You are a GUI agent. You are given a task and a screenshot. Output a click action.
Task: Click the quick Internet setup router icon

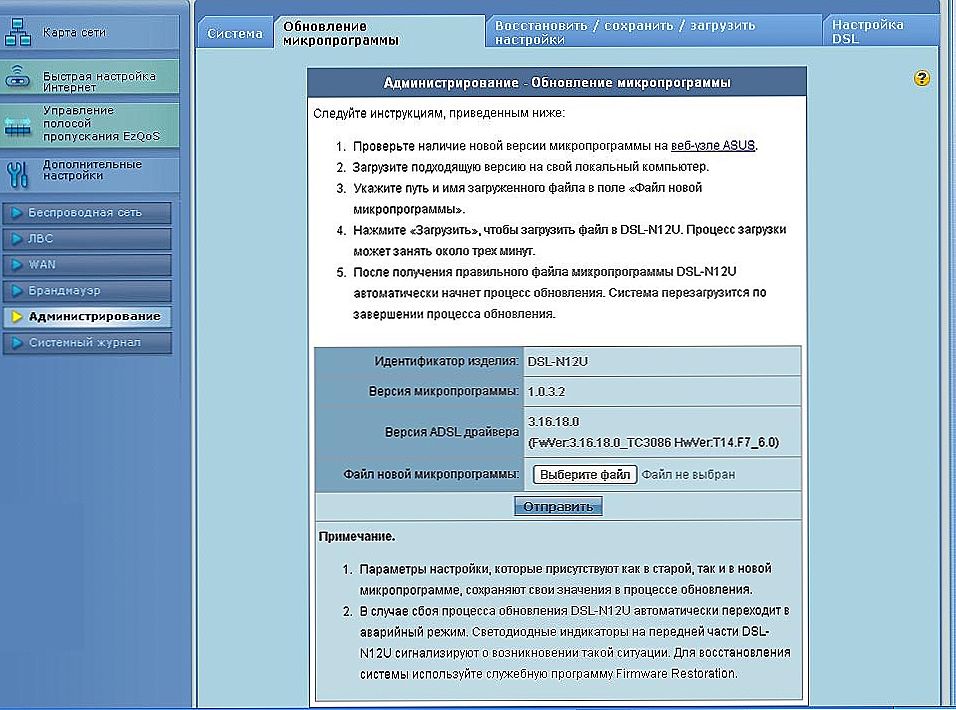18,77
